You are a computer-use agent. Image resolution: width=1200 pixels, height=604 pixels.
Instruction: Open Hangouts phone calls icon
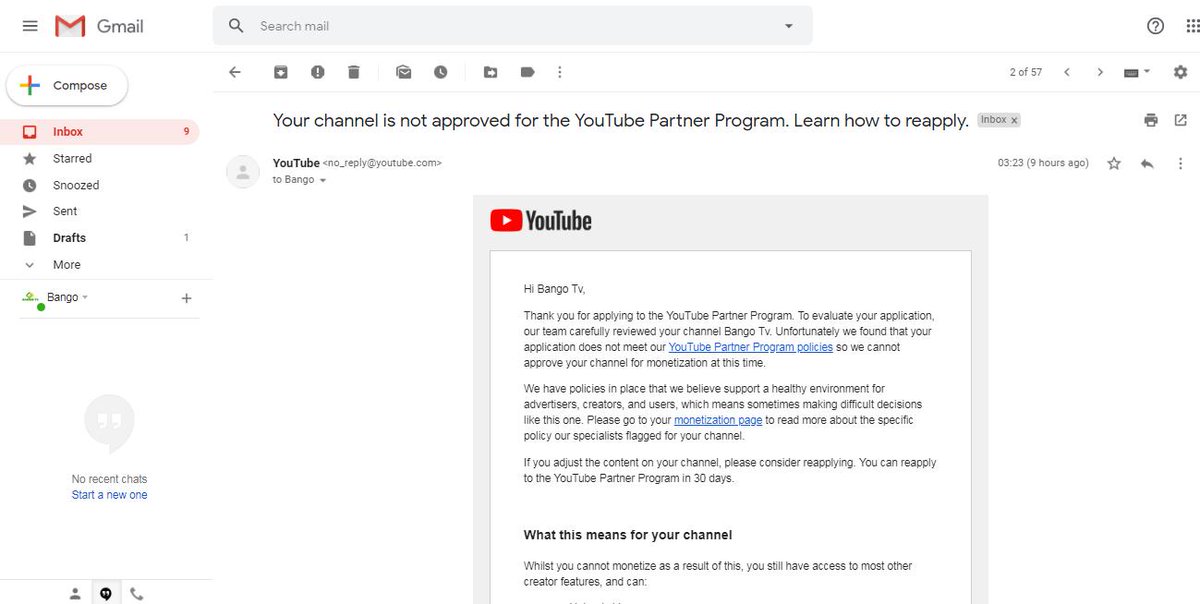click(x=137, y=594)
